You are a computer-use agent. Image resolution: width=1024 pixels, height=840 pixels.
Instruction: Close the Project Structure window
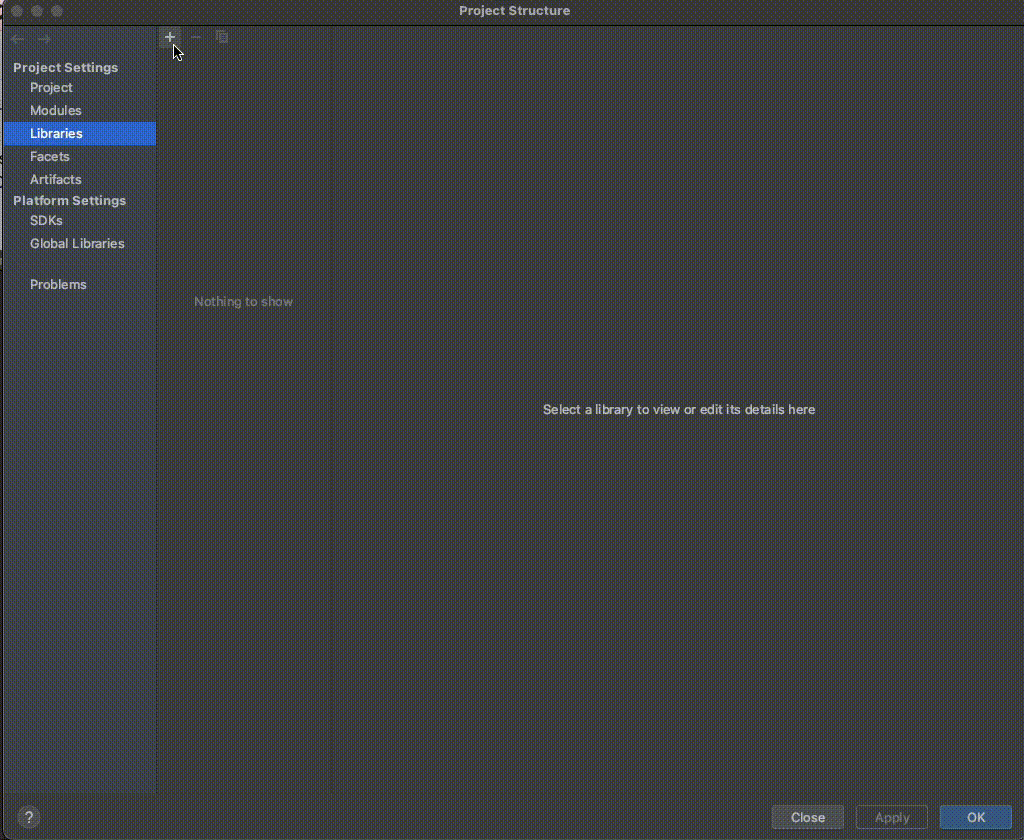pos(17,11)
